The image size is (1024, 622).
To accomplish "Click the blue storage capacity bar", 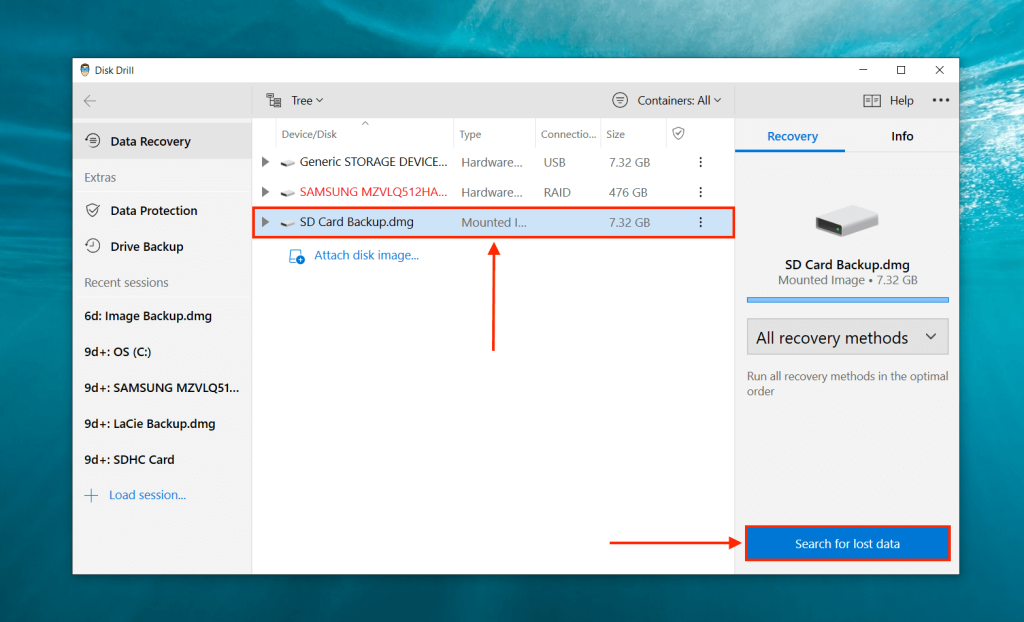I will 847,299.
